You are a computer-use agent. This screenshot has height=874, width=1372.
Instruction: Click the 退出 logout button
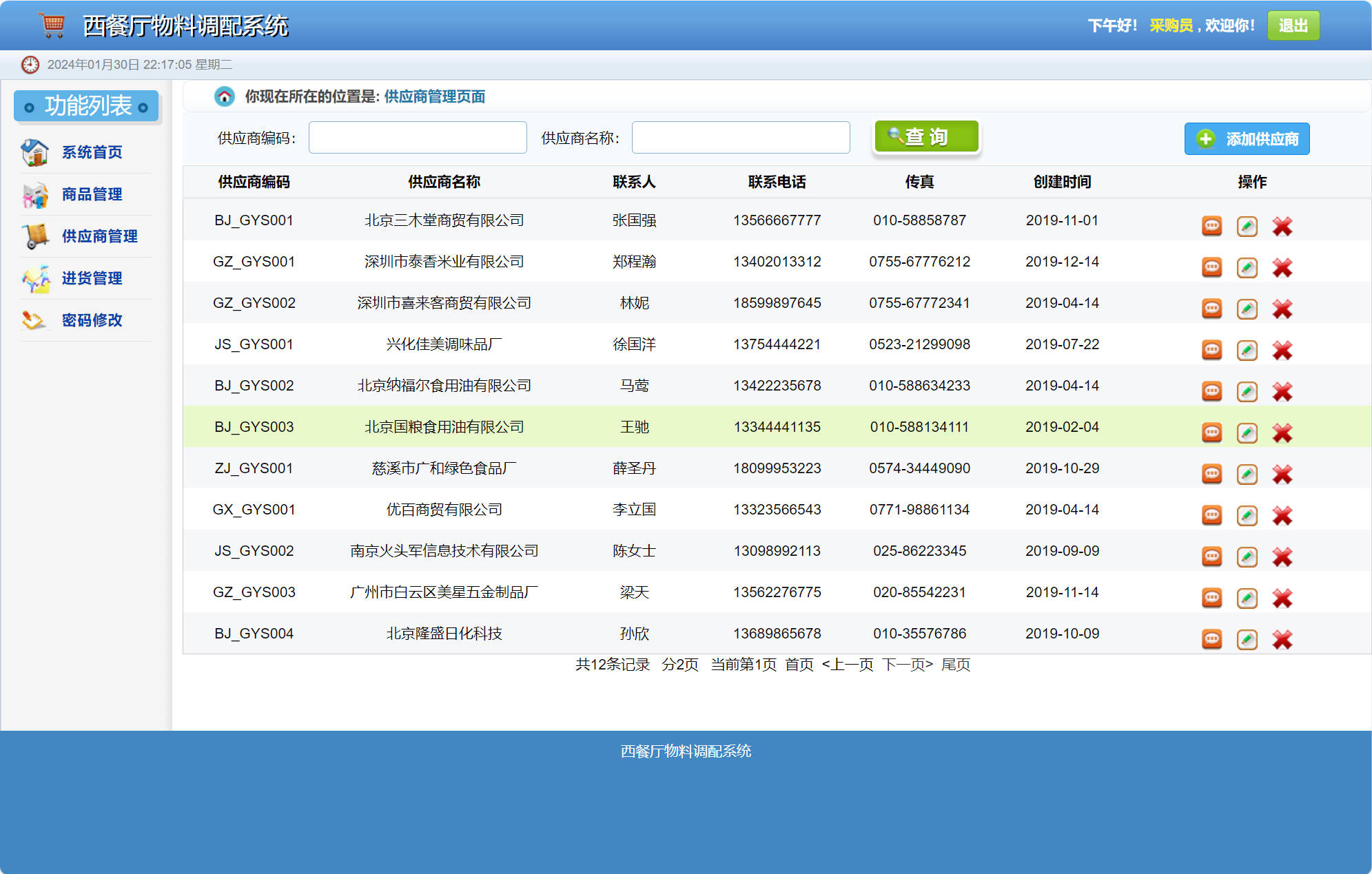pyautogui.click(x=1293, y=25)
